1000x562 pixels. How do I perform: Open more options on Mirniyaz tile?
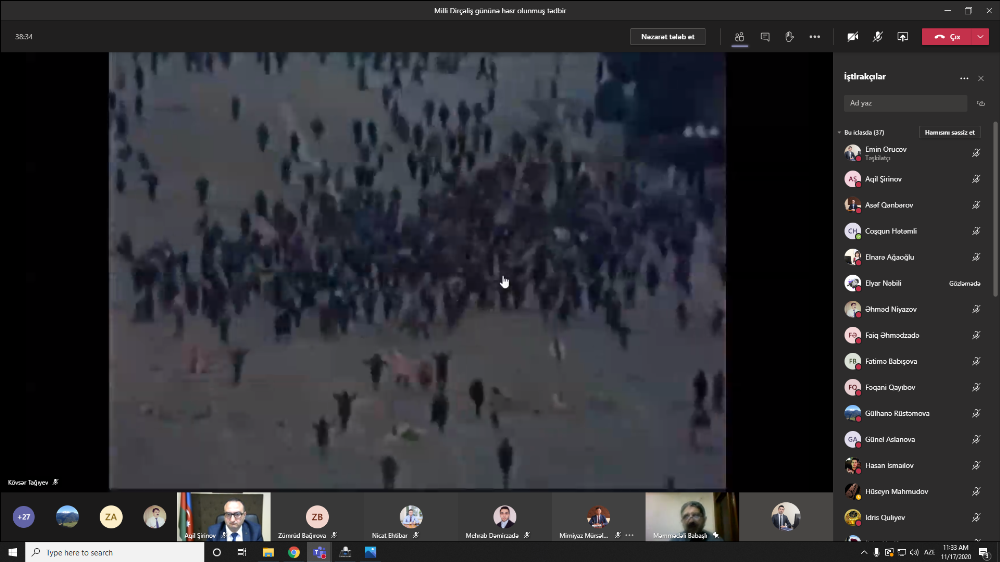(x=629, y=535)
